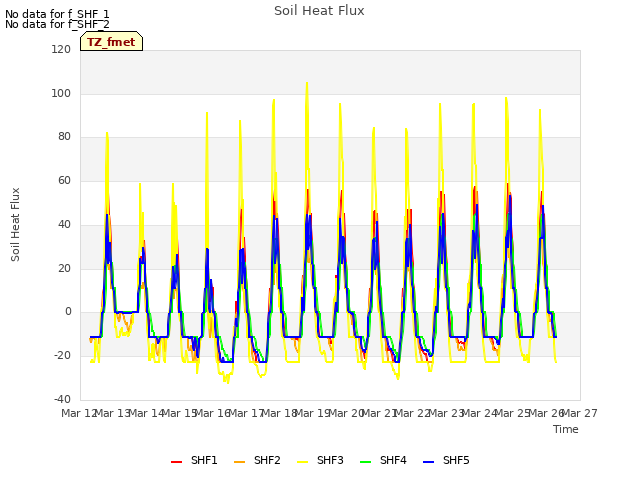Click the tallest yellow SHF3 peak above 100
The width and height of the screenshot is (640, 480).
[307, 83]
